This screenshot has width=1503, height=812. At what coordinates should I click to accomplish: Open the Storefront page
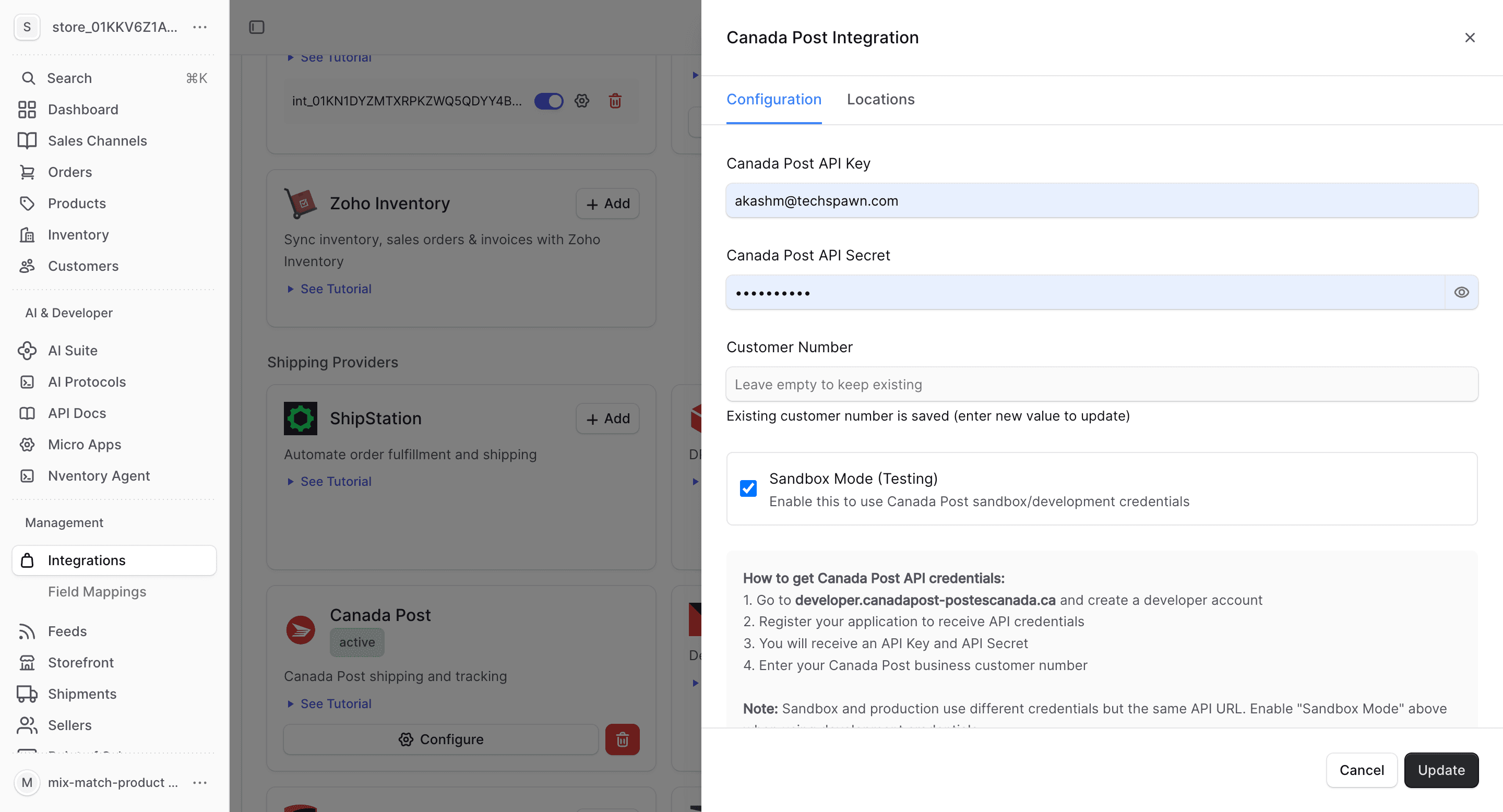(x=114, y=663)
